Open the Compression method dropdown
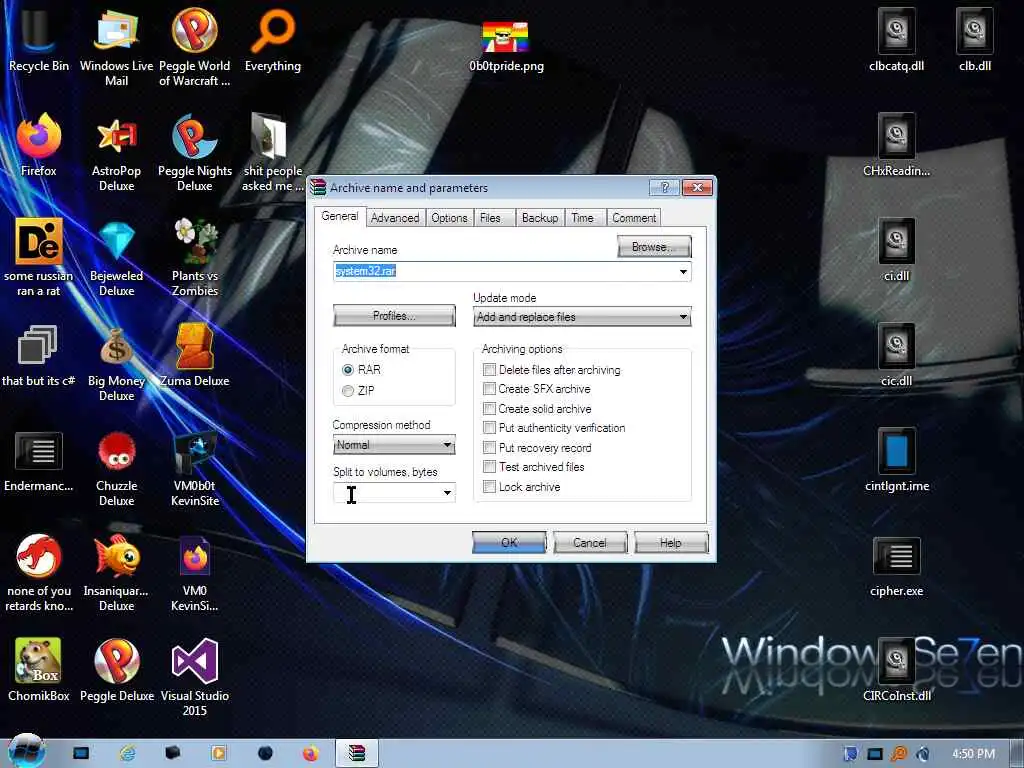This screenshot has width=1024, height=768. (394, 445)
